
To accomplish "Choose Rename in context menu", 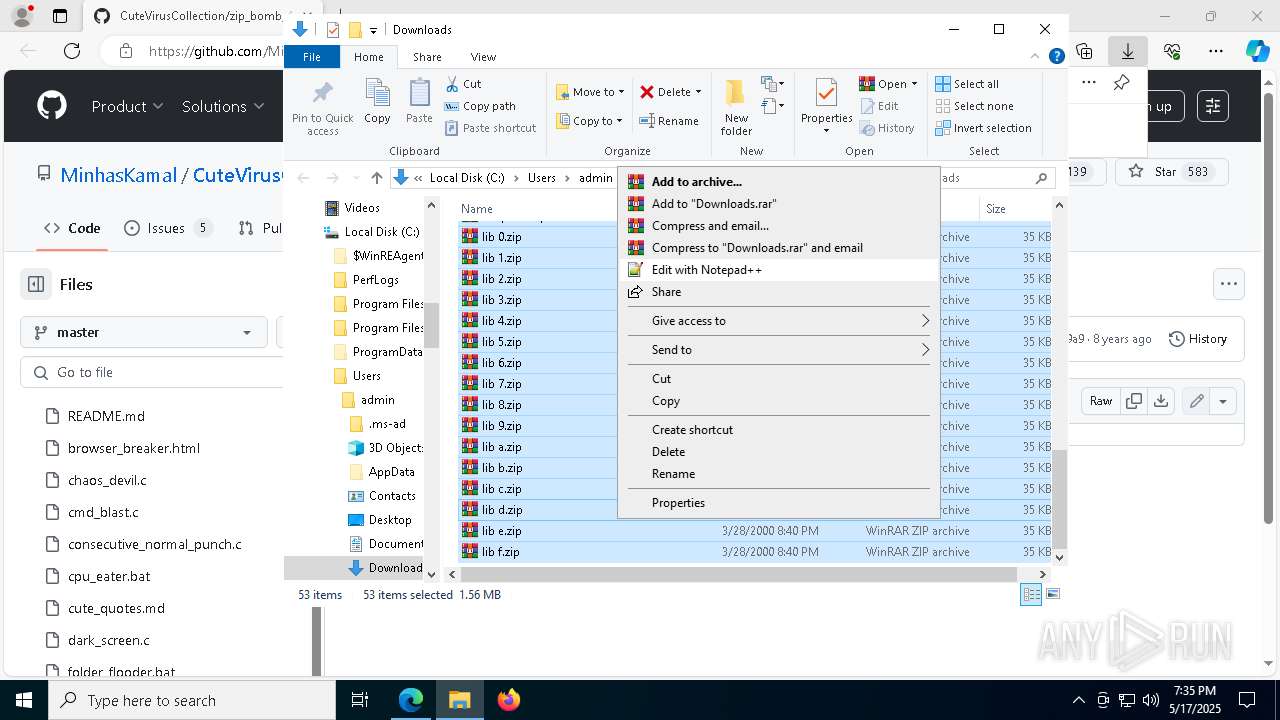I will (778, 474).
